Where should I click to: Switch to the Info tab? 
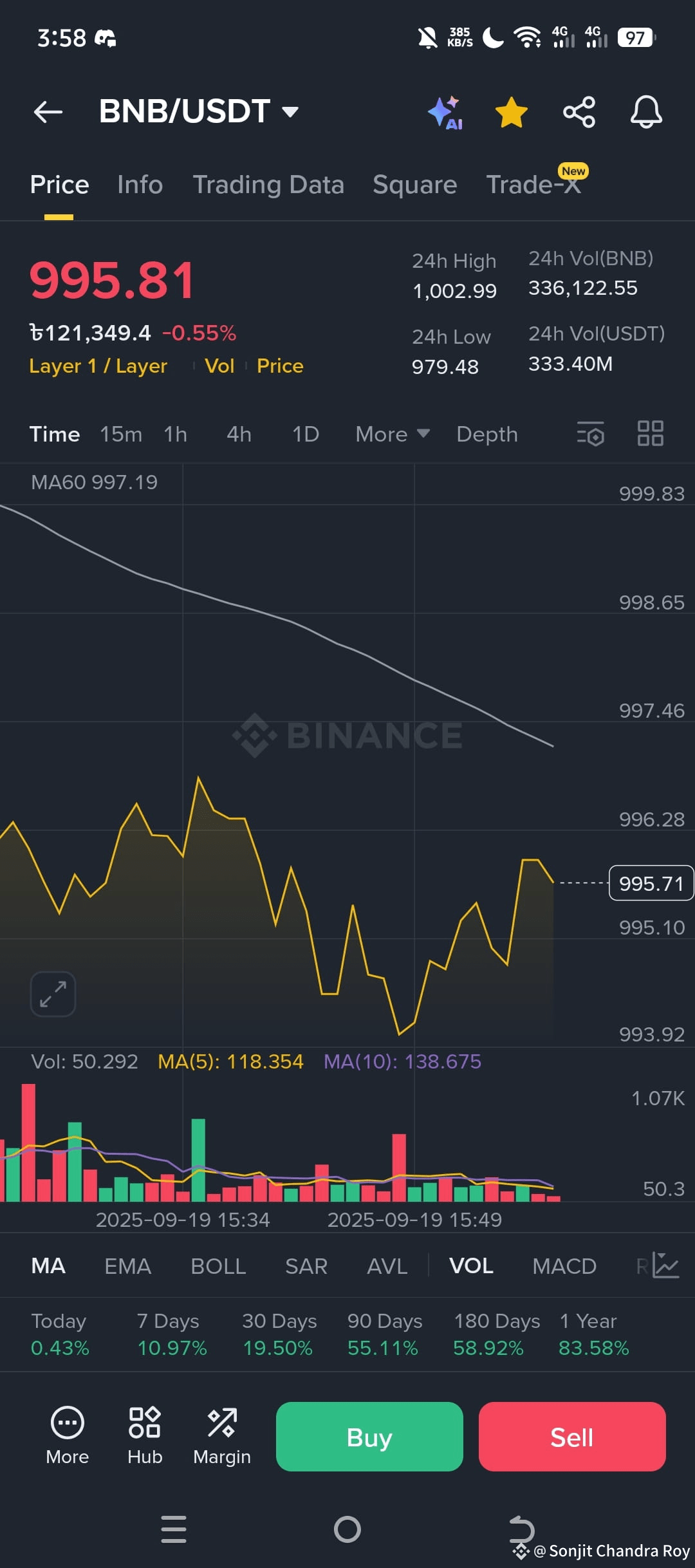(140, 185)
